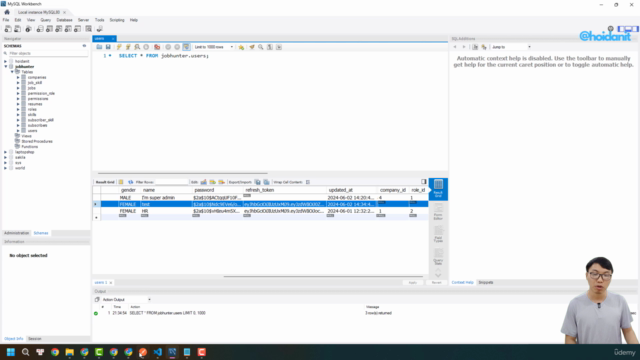The width and height of the screenshot is (640, 360).
Task: Click the Create new table toolbar icon
Action: [49, 29]
